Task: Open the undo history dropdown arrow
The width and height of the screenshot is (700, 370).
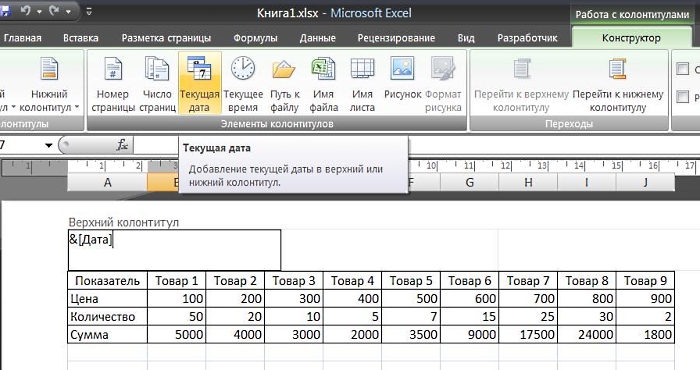Action: coord(40,11)
